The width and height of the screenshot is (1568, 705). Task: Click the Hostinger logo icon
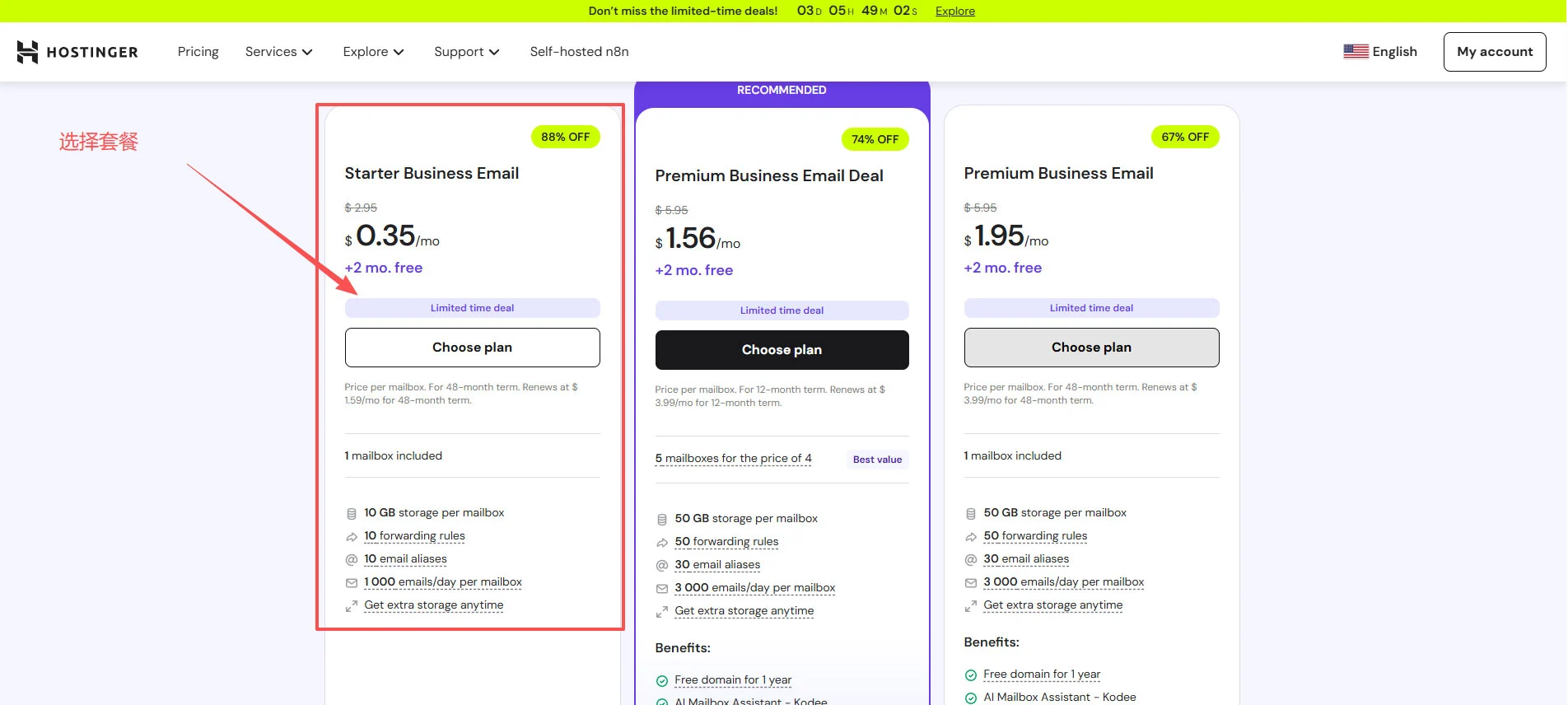[27, 52]
